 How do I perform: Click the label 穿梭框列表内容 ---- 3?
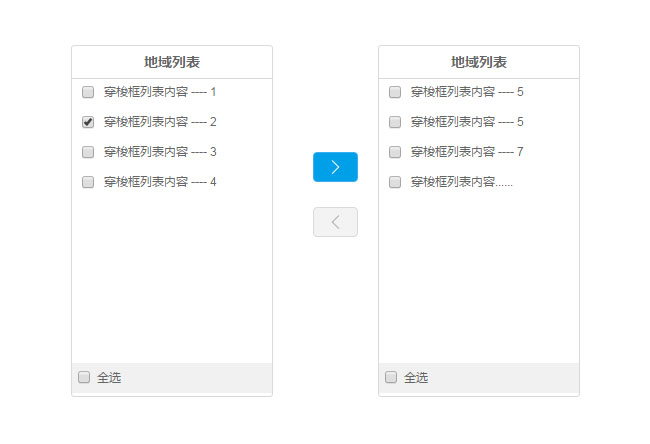click(160, 152)
